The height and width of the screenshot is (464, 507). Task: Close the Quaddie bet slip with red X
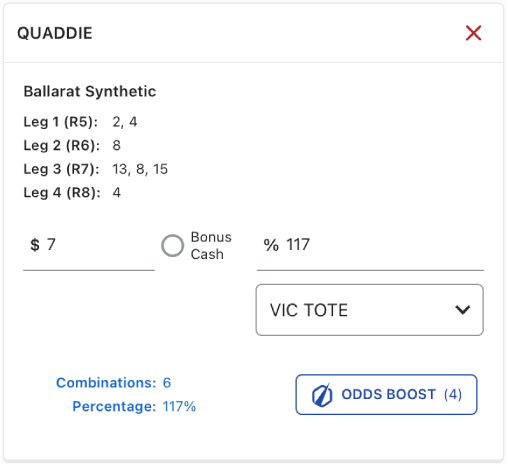[473, 33]
